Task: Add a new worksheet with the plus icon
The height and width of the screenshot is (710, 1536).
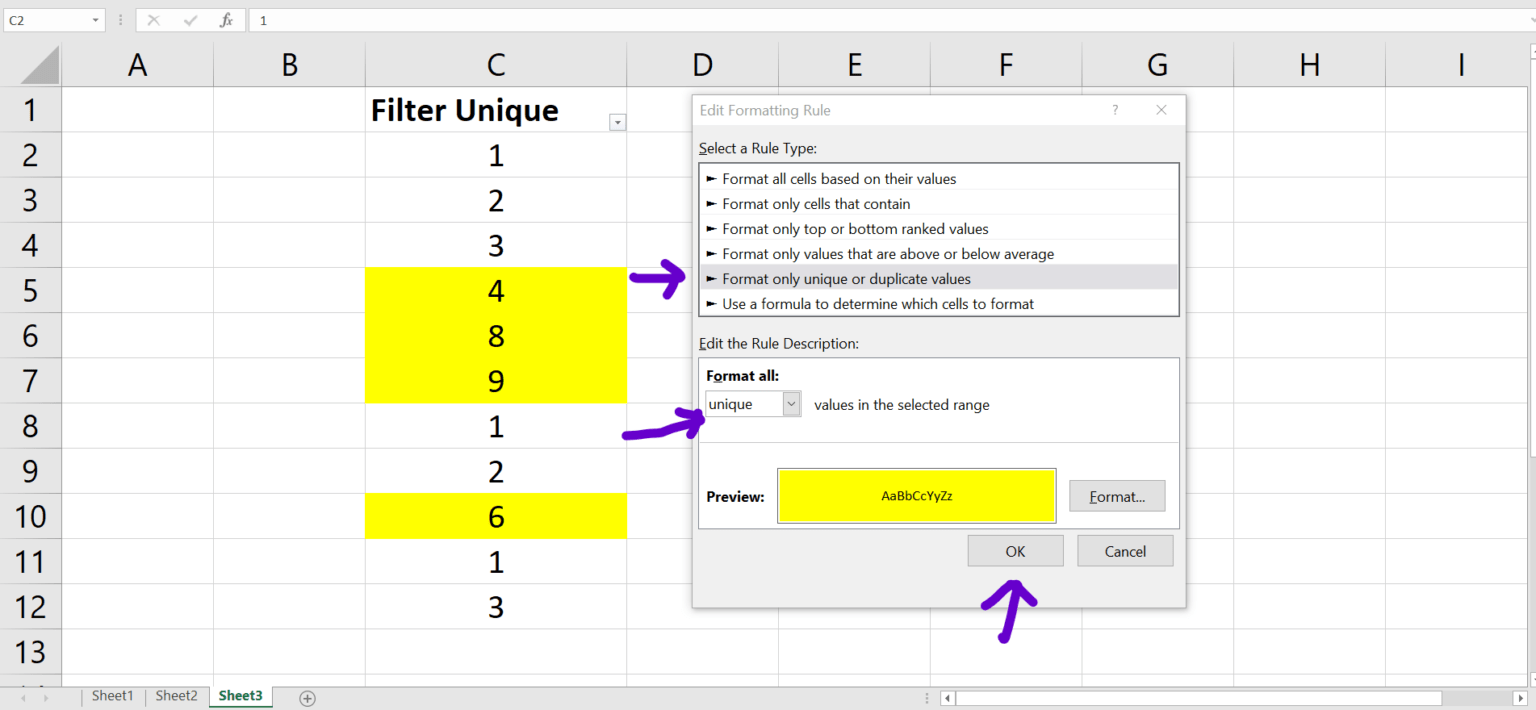Action: click(x=308, y=697)
